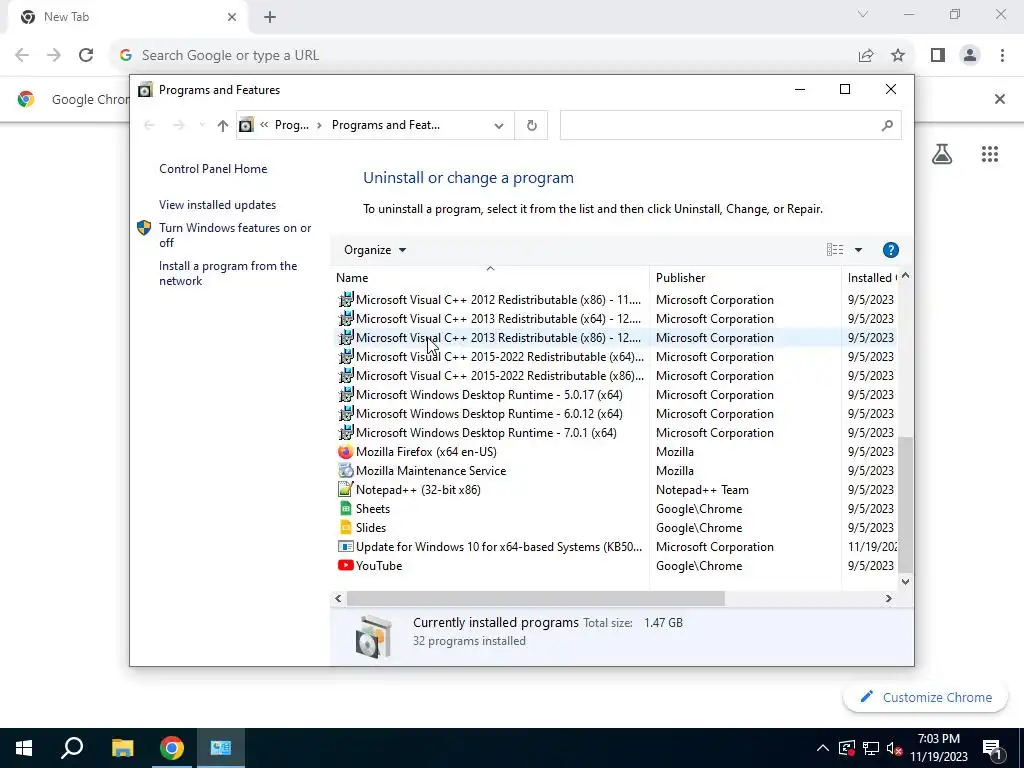Click the Mozilla Maintenance Service icon
The width and height of the screenshot is (1024, 768).
pyautogui.click(x=345, y=471)
